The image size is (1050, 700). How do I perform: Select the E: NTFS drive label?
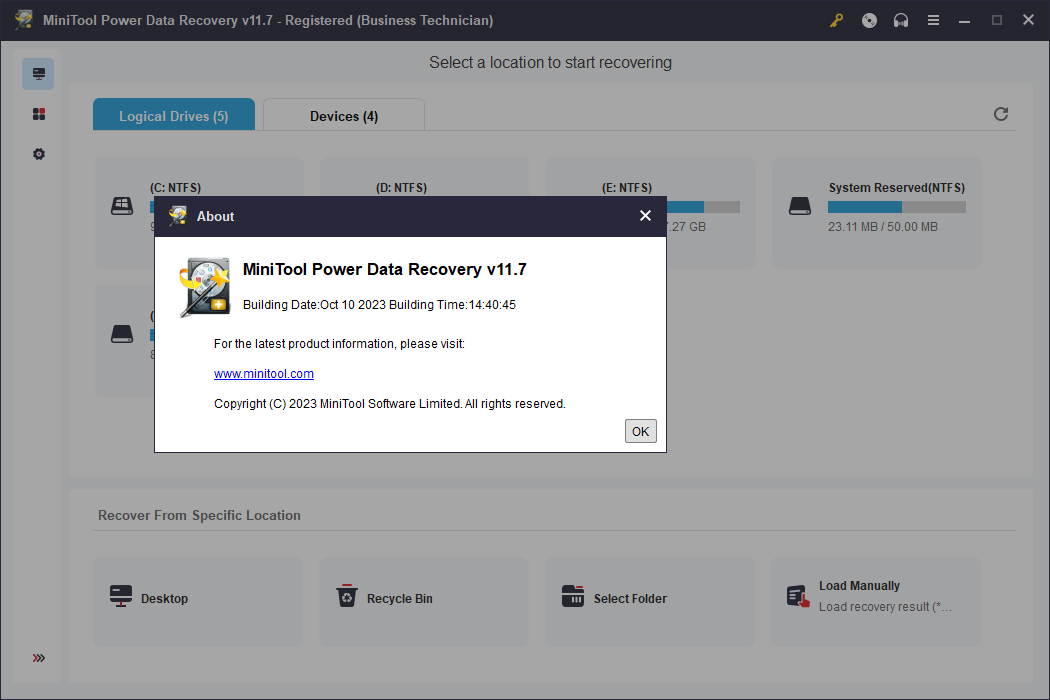click(627, 188)
